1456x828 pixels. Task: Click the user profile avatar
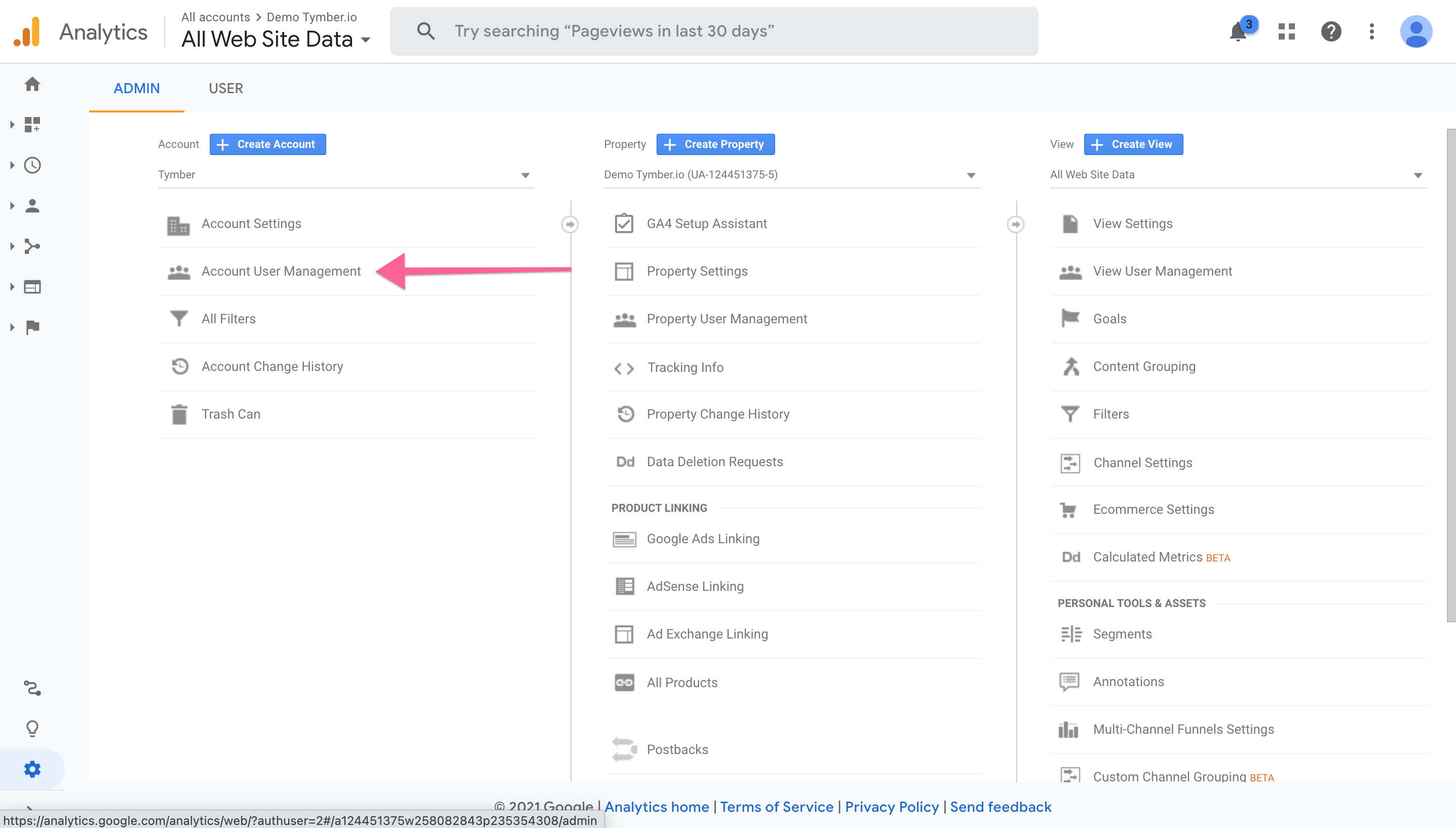1415,31
